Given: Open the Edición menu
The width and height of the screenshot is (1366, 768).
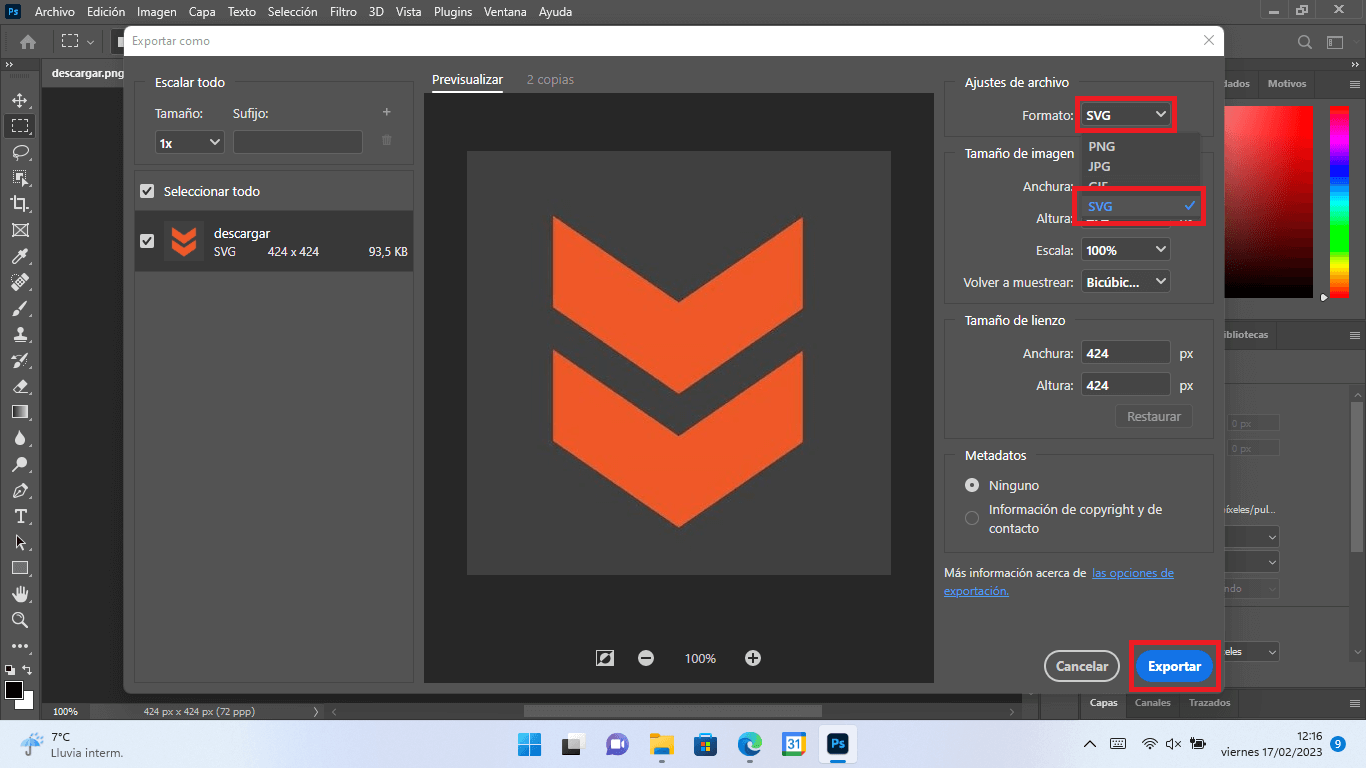Looking at the screenshot, I should 106,12.
